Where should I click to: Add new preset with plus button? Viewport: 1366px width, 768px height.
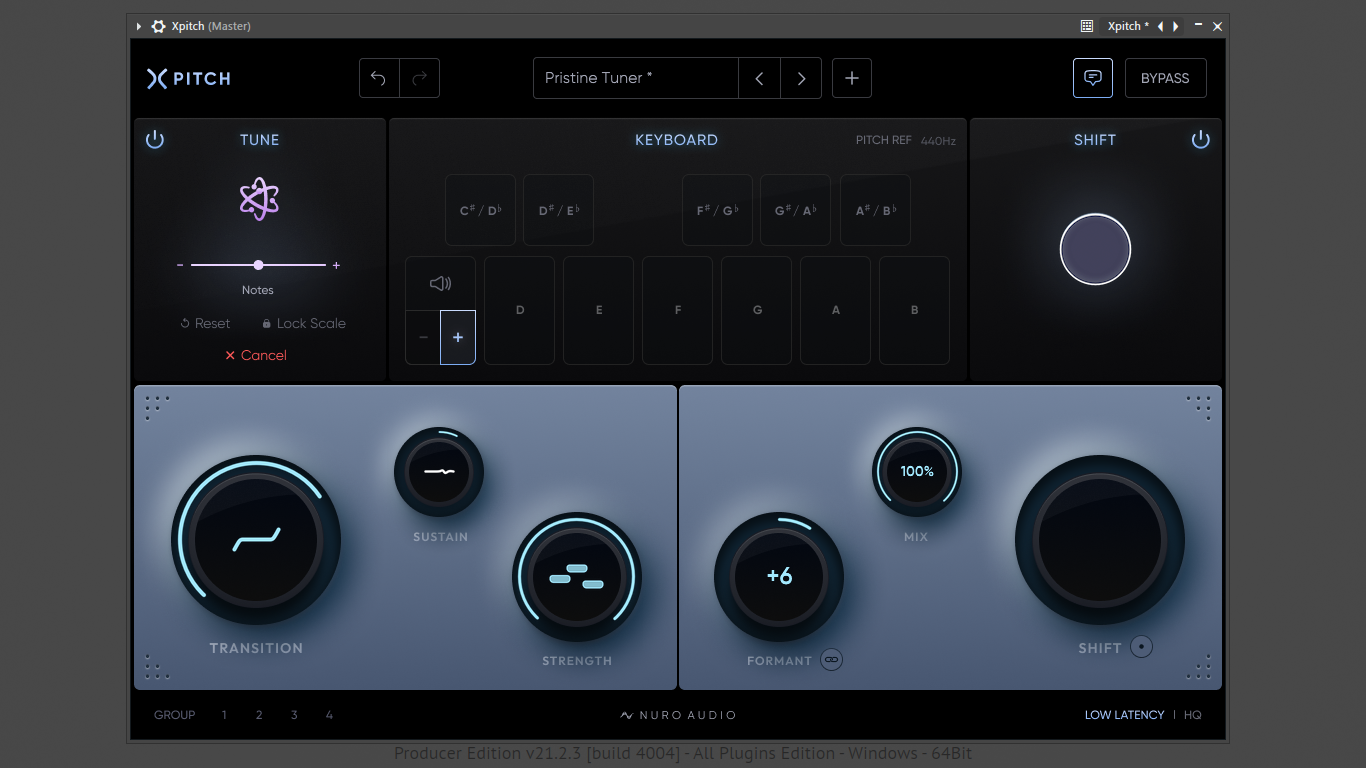[x=852, y=78]
